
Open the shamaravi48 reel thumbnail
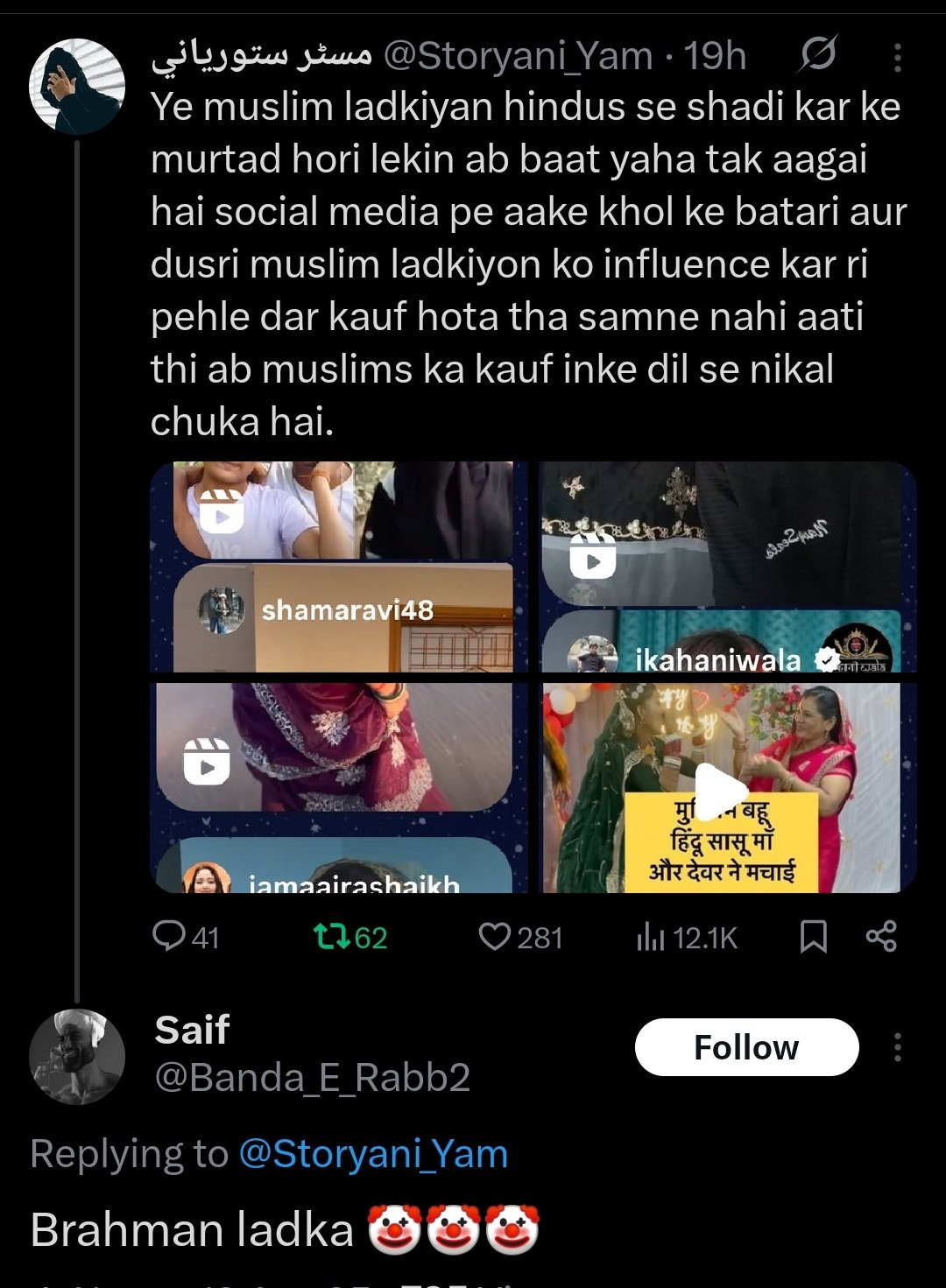340,567
